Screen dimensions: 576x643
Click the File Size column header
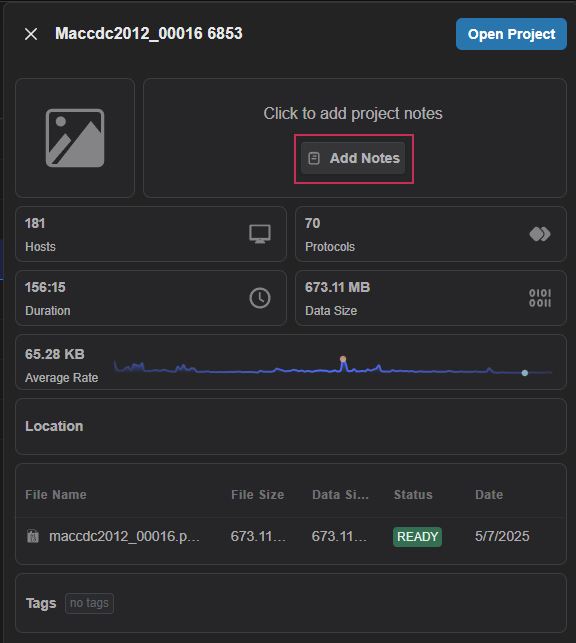pyautogui.click(x=257, y=495)
